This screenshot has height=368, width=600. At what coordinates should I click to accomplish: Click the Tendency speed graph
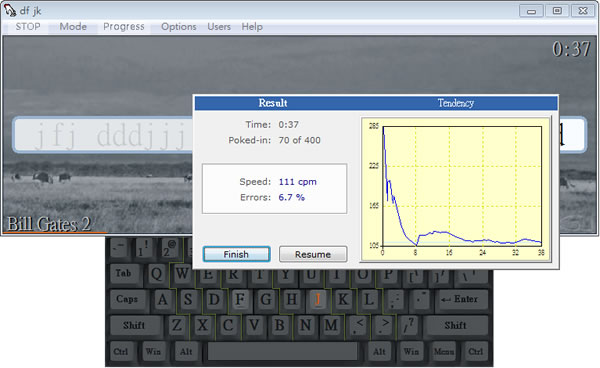tap(456, 190)
